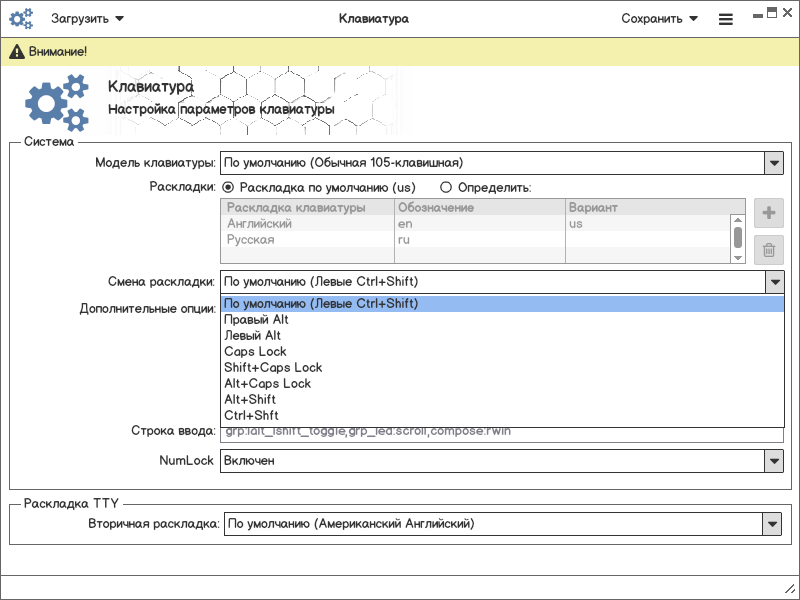Screen dimensions: 800x600
Task: Open the NumLock dropdown
Action: 773,461
